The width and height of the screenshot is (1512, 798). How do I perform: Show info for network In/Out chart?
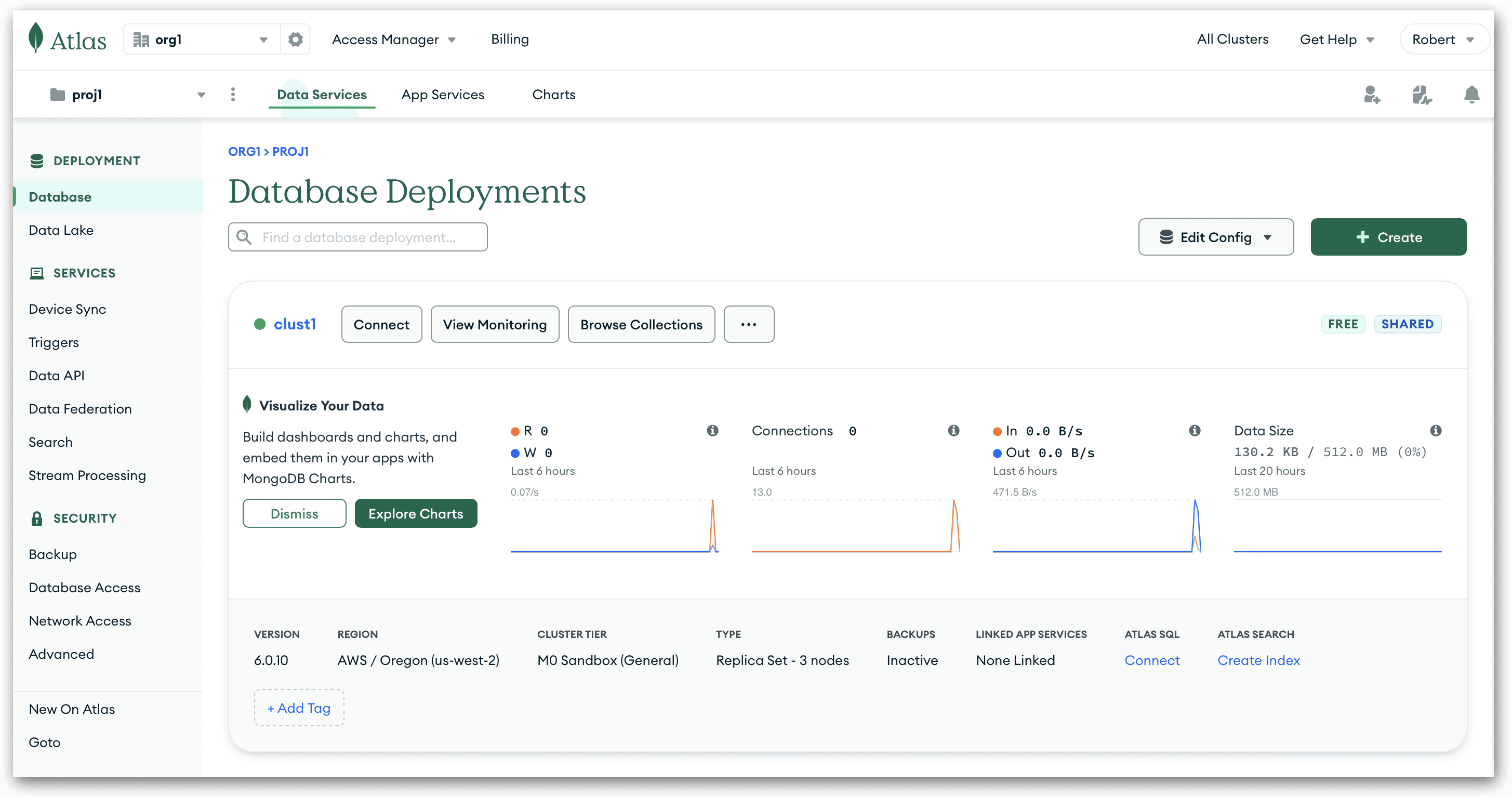(1195, 431)
